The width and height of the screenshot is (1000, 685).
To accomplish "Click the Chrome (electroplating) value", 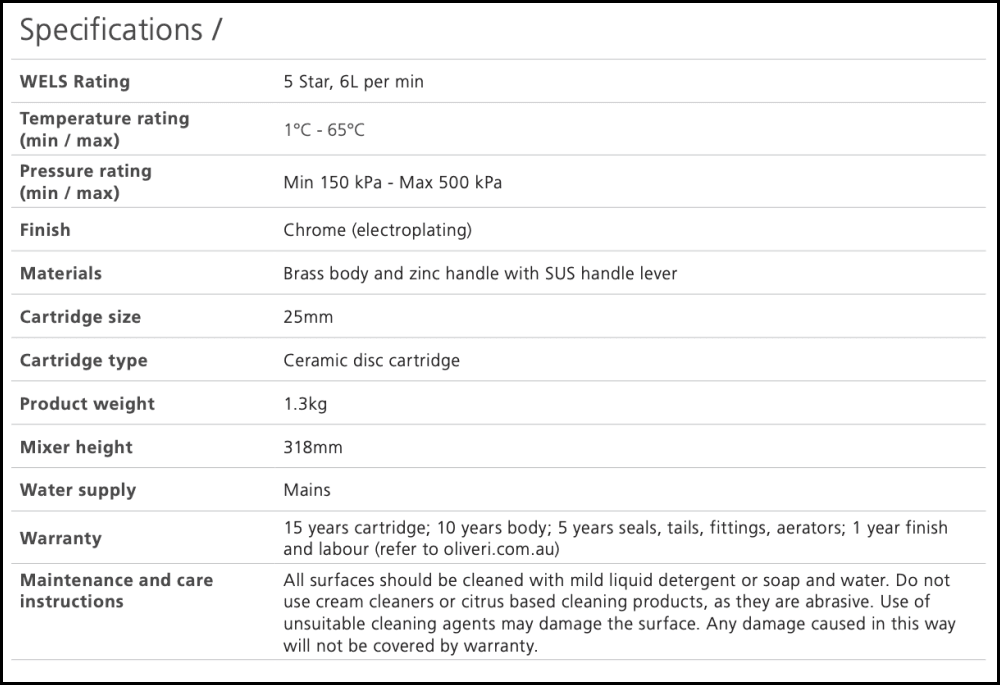I will [x=377, y=230].
